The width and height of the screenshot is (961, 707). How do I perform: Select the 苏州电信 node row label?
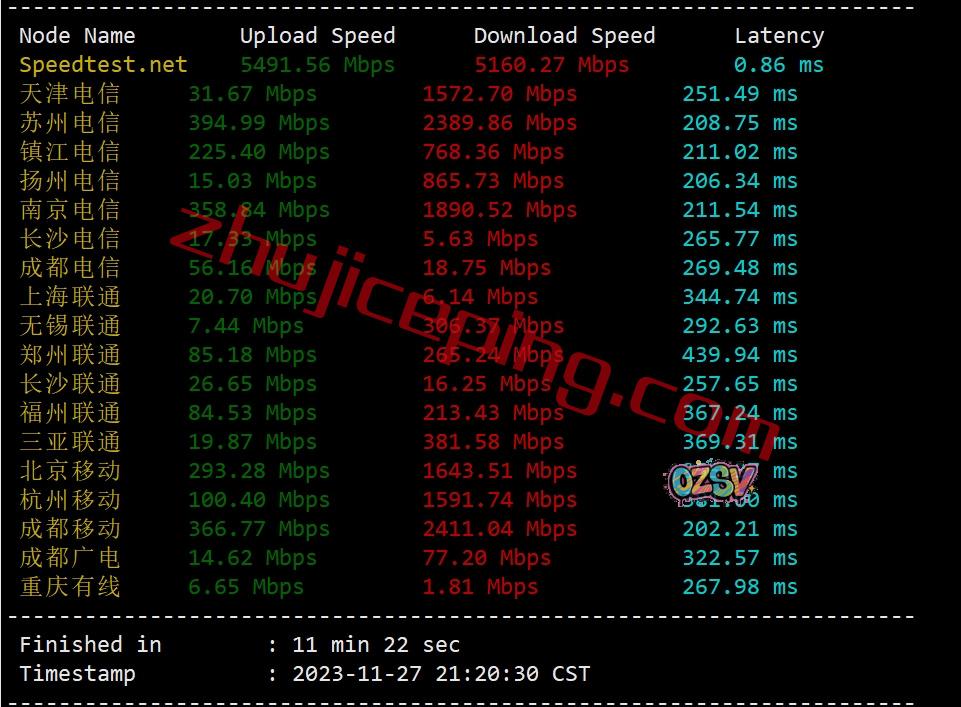tap(70, 123)
